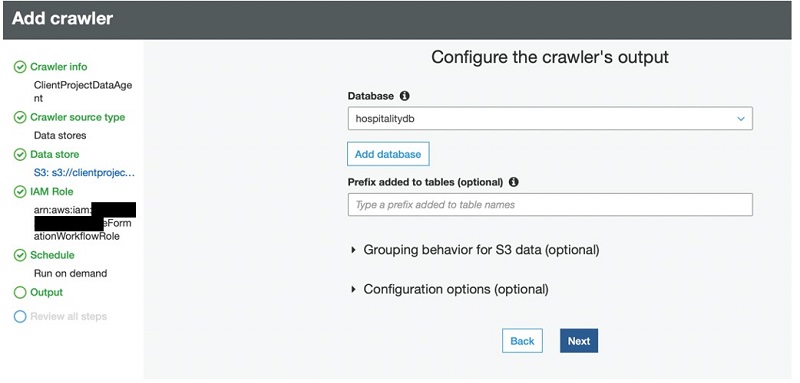800x383 pixels.
Task: Open the IAM Role step
Action: click(52, 192)
